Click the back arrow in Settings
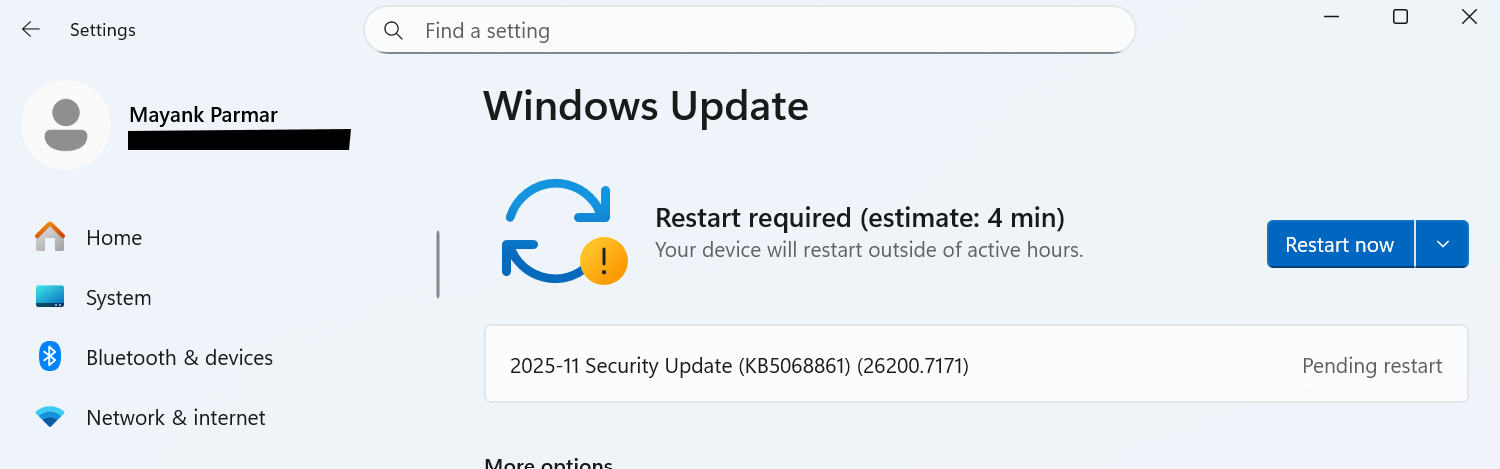Screen dimensions: 1500x469 (x=31, y=30)
